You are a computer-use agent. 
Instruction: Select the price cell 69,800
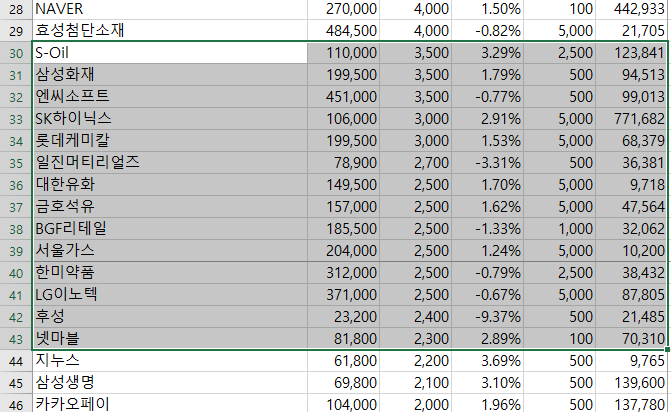click(x=343, y=383)
